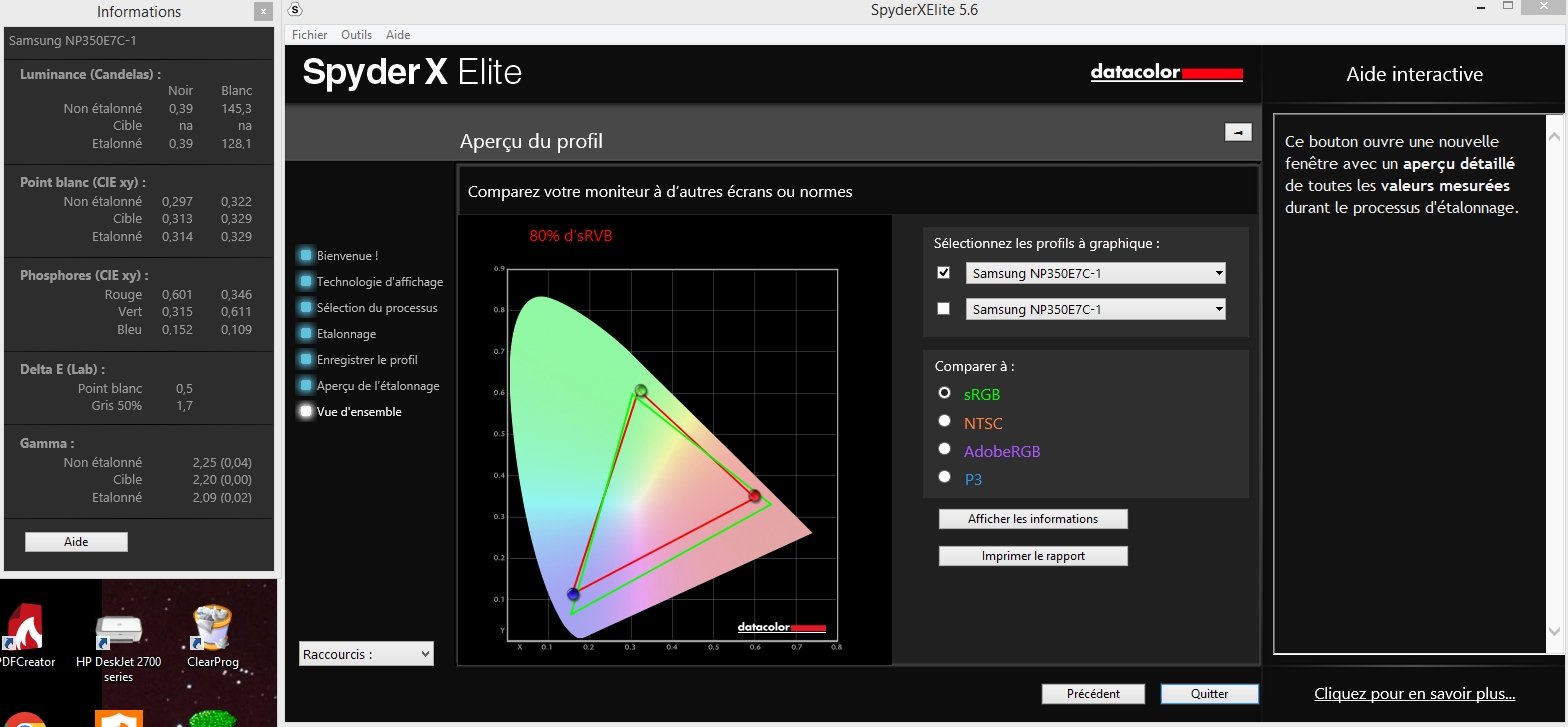1568x727 pixels.
Task: Select the AdobeRGB comparison radio button
Action: pos(944,449)
